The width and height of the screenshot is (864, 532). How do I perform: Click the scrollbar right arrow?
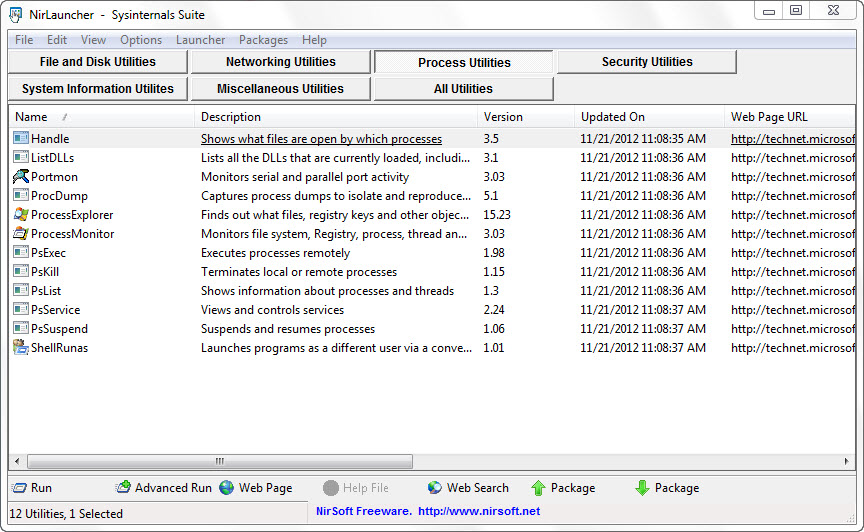(x=846, y=461)
